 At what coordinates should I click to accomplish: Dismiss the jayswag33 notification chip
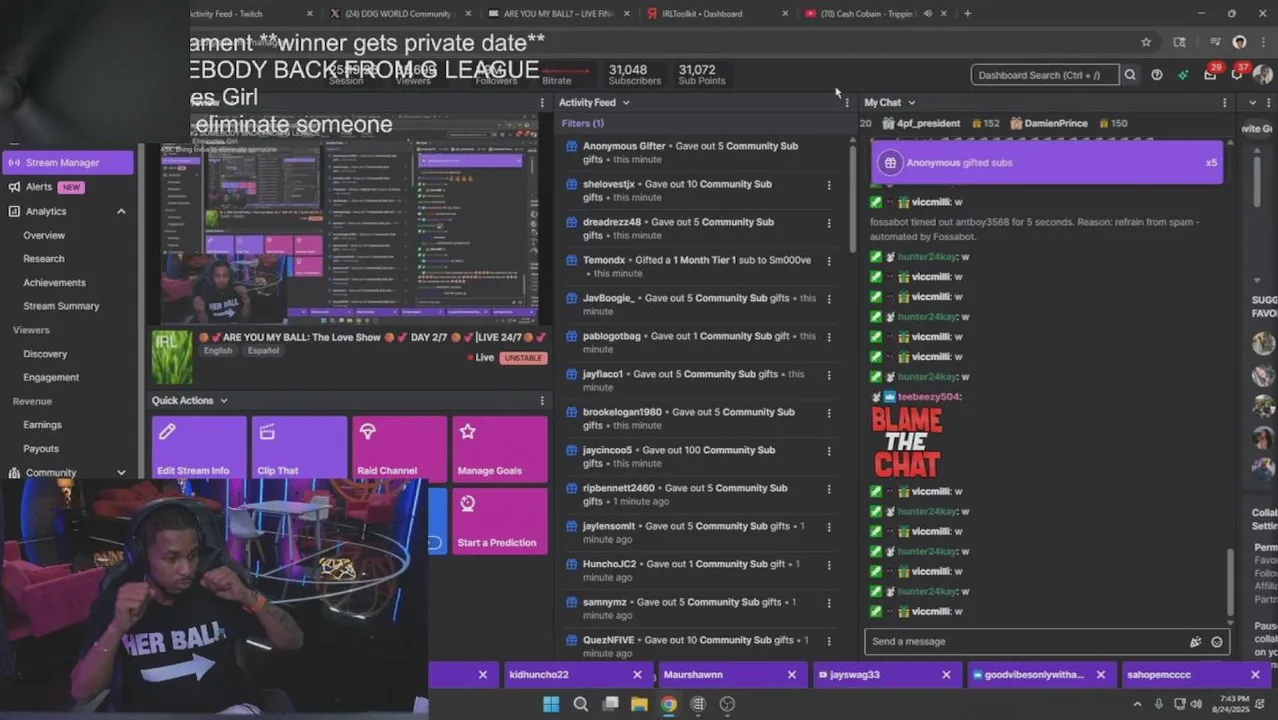coord(946,675)
